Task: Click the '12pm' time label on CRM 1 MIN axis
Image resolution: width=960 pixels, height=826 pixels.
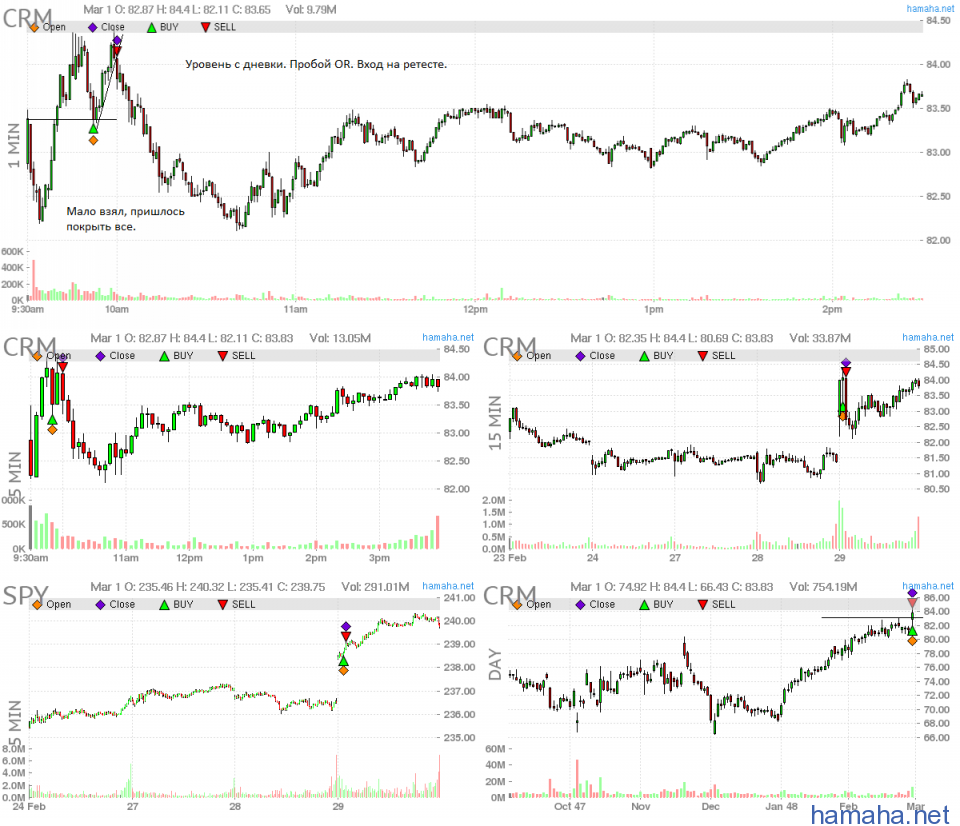Action: click(475, 309)
